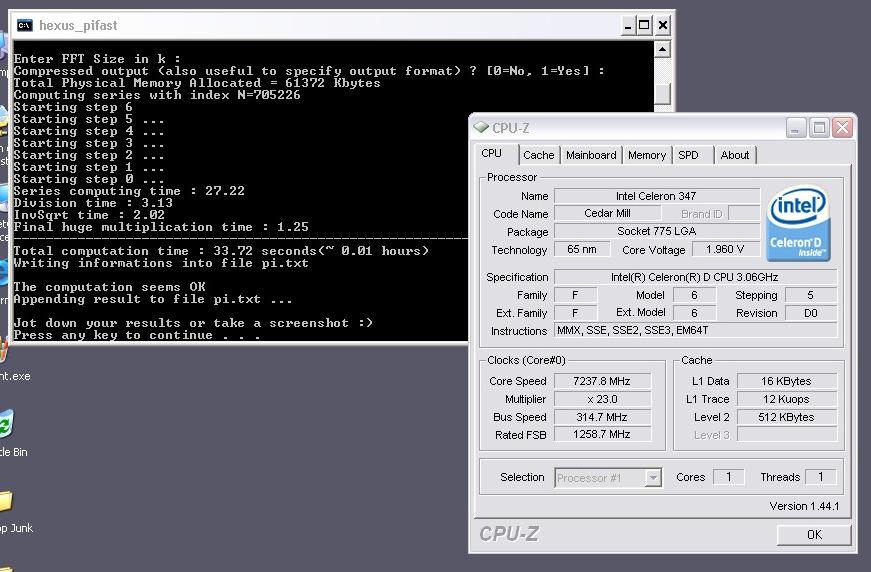871x572 pixels.
Task: Click the OK button in CPU-Z
Action: (x=814, y=534)
